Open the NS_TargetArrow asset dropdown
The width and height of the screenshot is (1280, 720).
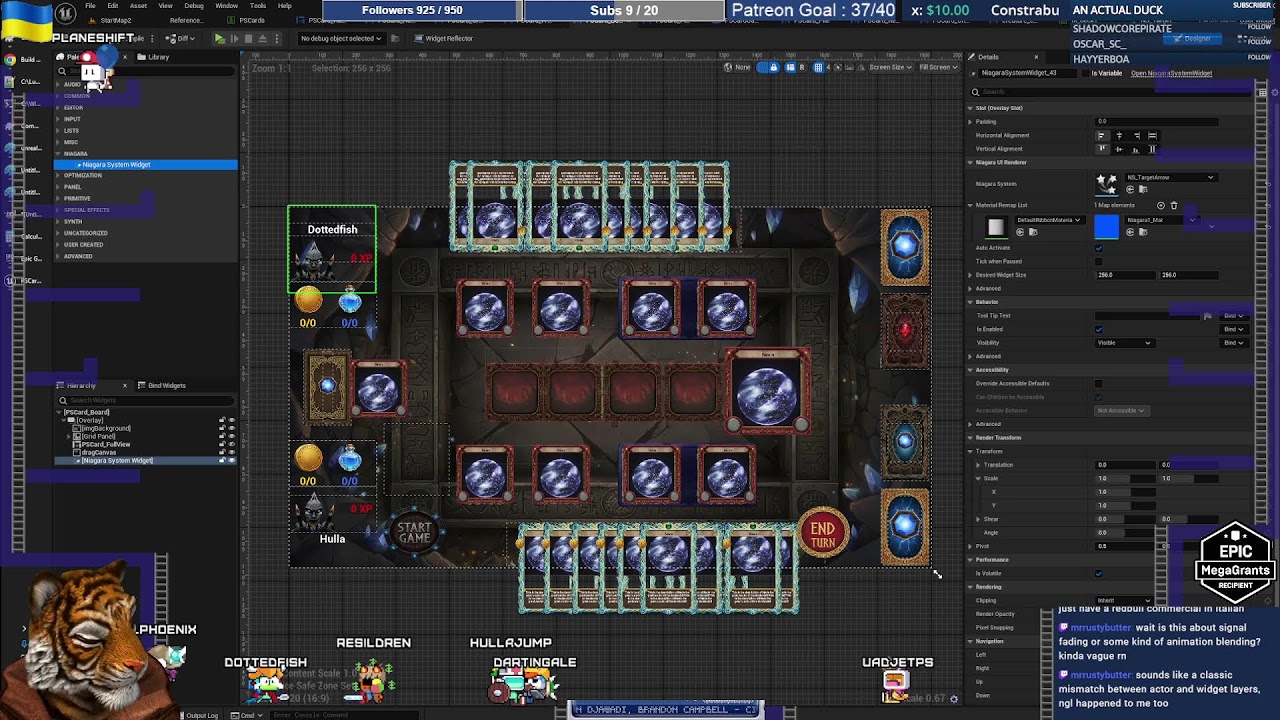pos(1171,178)
